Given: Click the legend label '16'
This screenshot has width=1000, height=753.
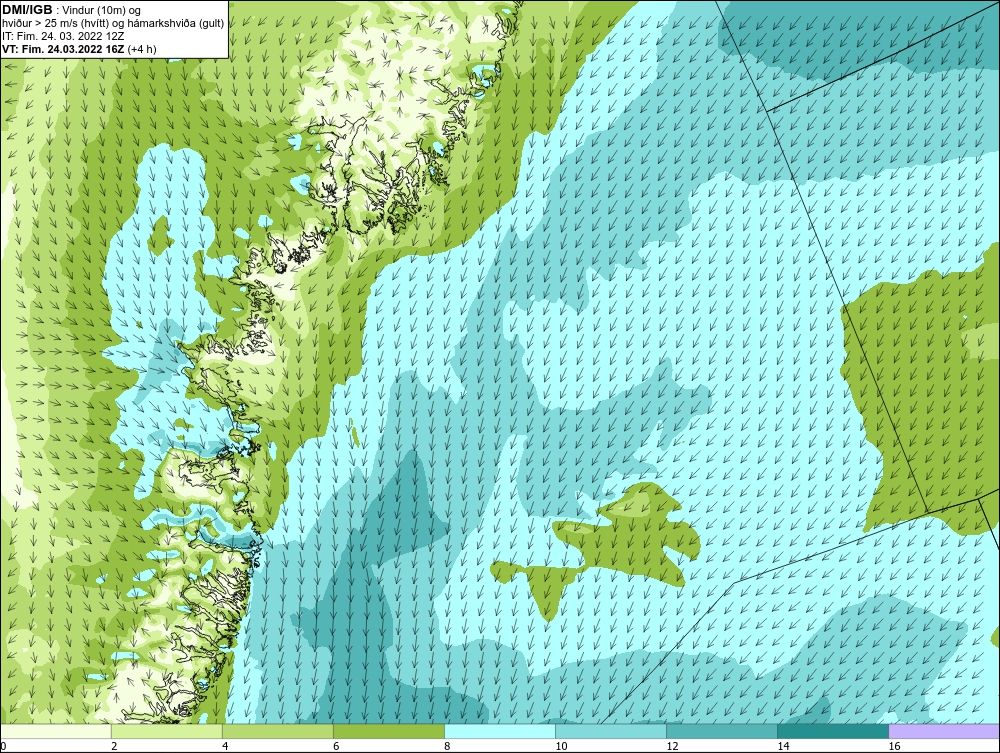Looking at the screenshot, I should tap(894, 746).
